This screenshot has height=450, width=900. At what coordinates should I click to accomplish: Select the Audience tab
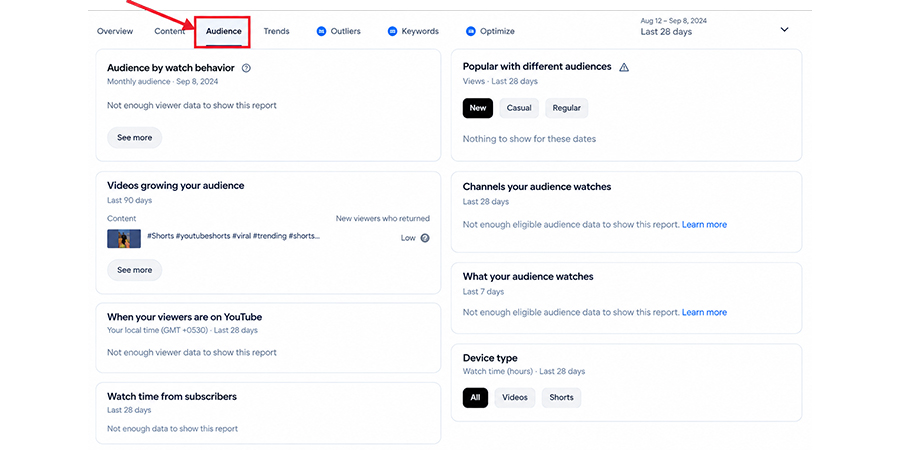pyautogui.click(x=223, y=32)
